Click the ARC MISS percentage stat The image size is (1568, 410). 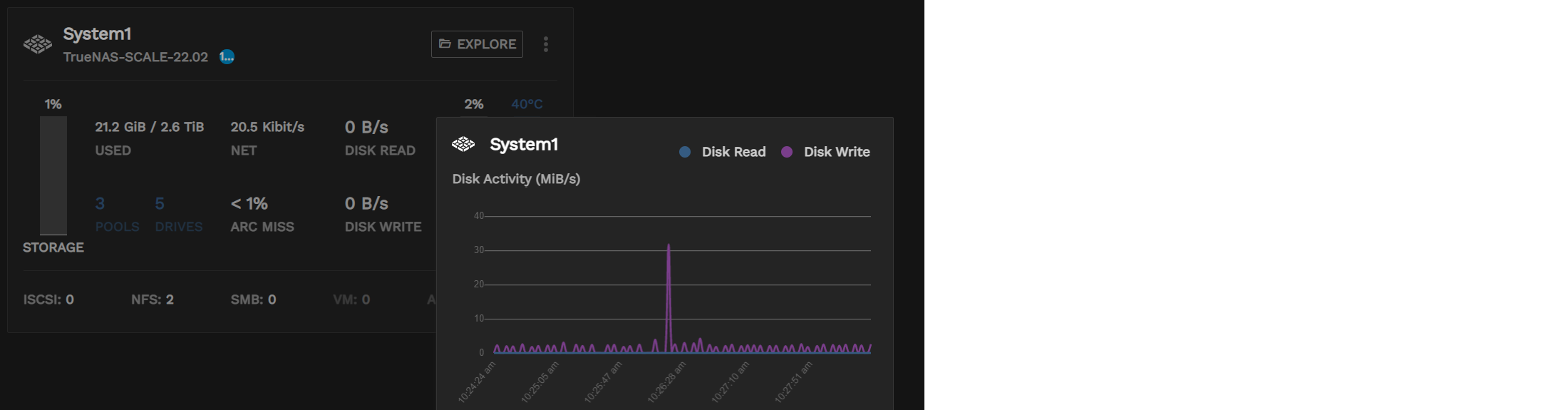click(x=249, y=204)
